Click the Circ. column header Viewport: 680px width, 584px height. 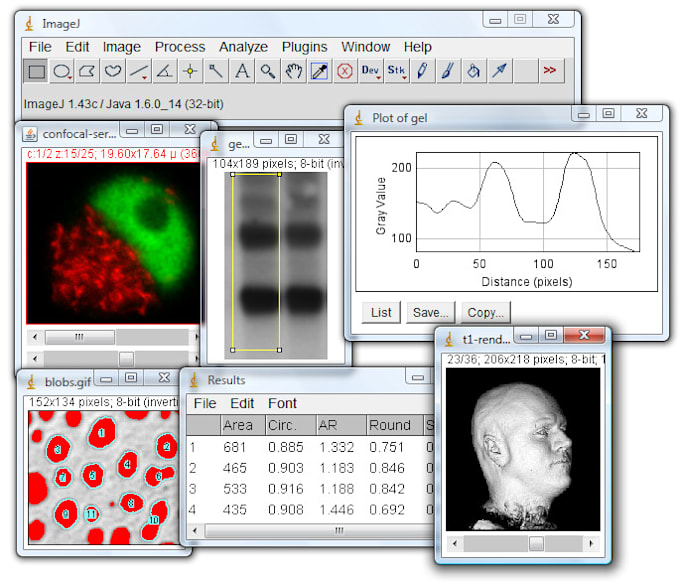[291, 425]
